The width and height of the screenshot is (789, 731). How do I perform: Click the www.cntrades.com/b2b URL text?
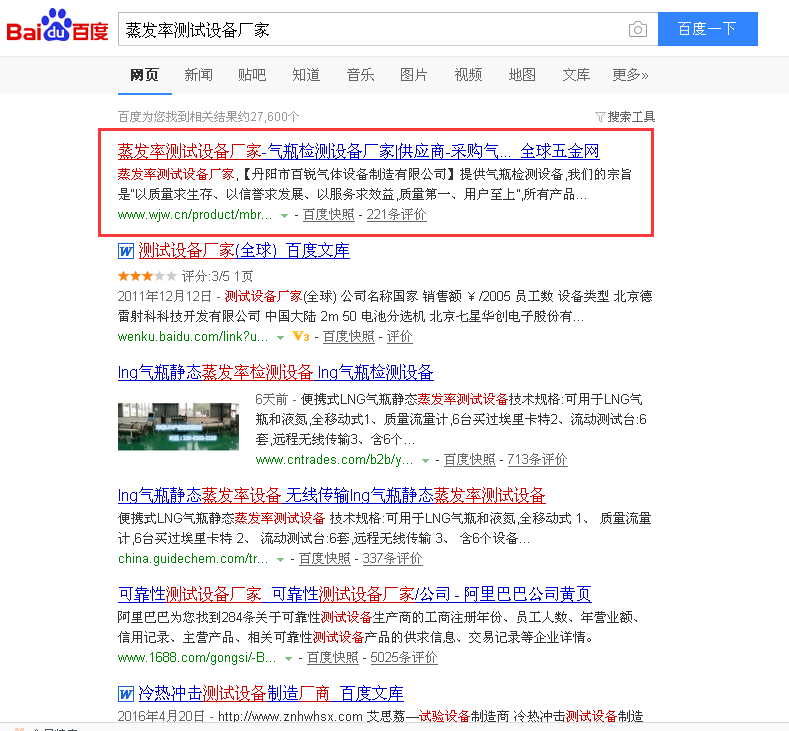point(335,459)
